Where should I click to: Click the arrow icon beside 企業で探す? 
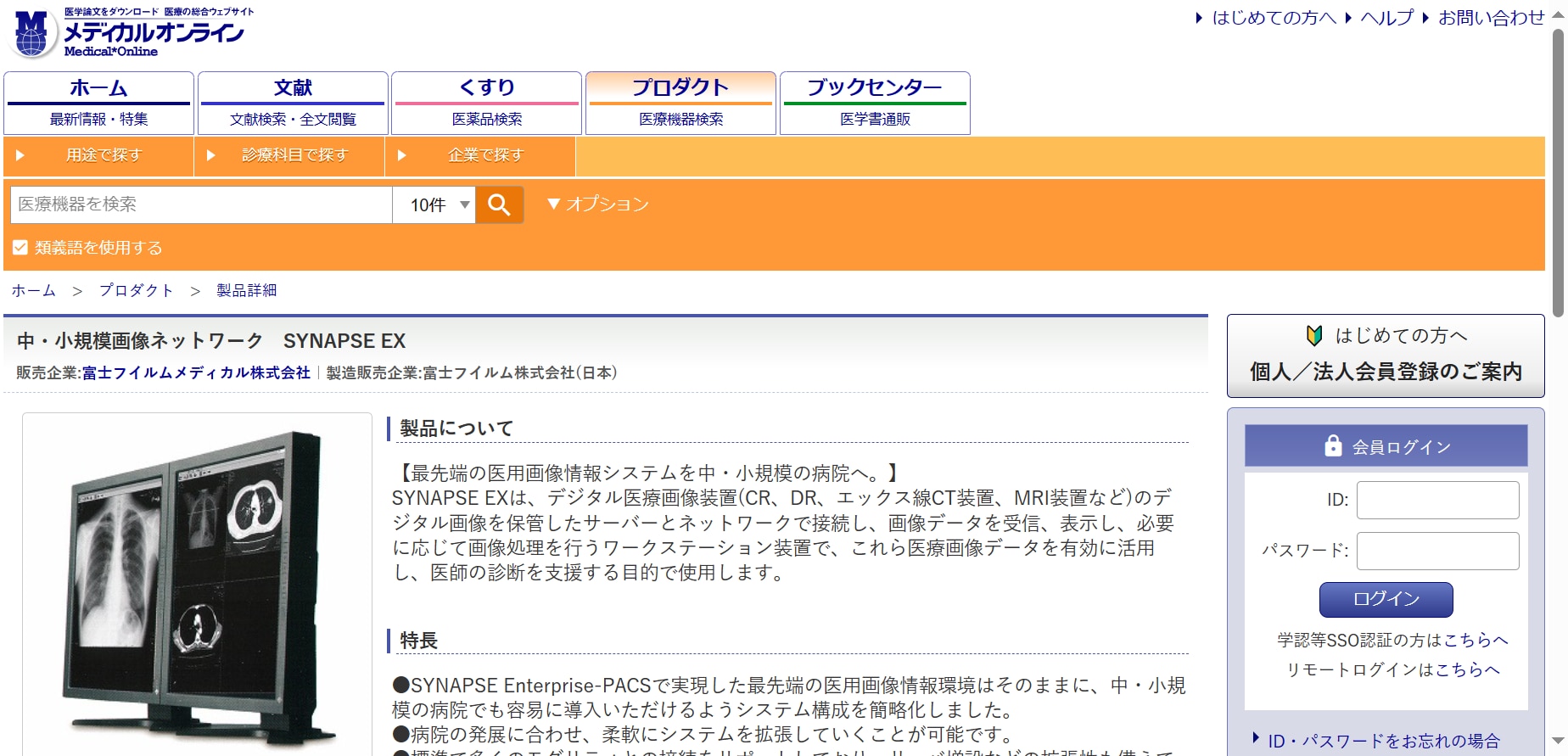pos(402,156)
